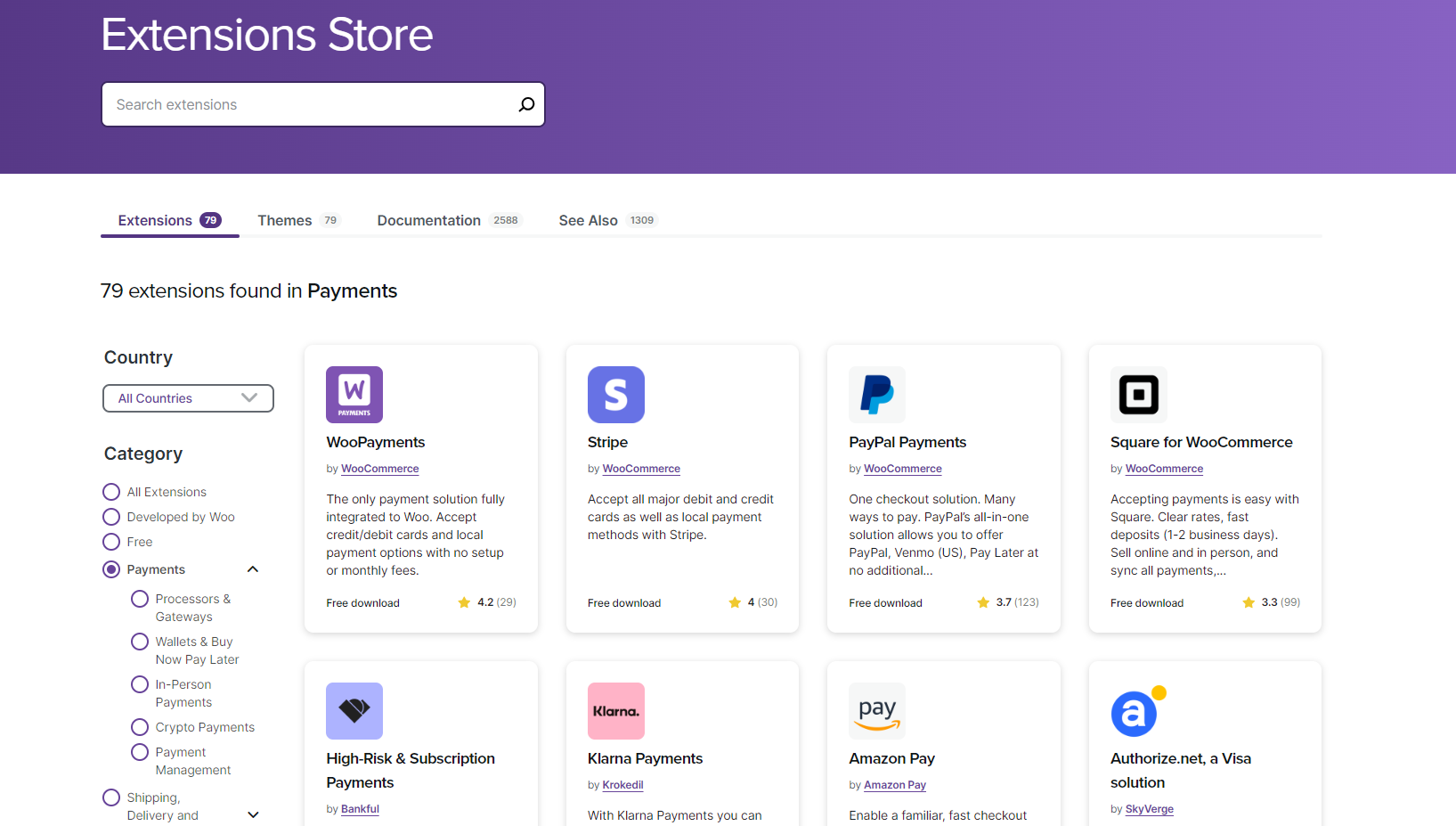Switch to the Extensions tab
This screenshot has width=1456, height=826.
pos(169,220)
